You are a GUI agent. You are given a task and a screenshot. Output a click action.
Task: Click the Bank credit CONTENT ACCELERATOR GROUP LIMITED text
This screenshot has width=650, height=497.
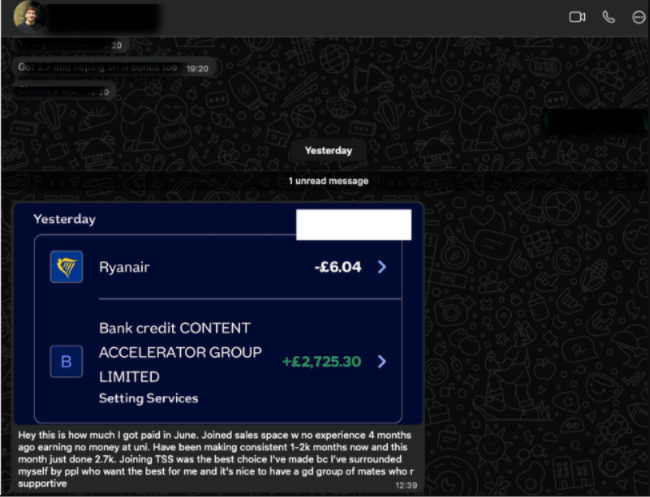pyautogui.click(x=180, y=352)
